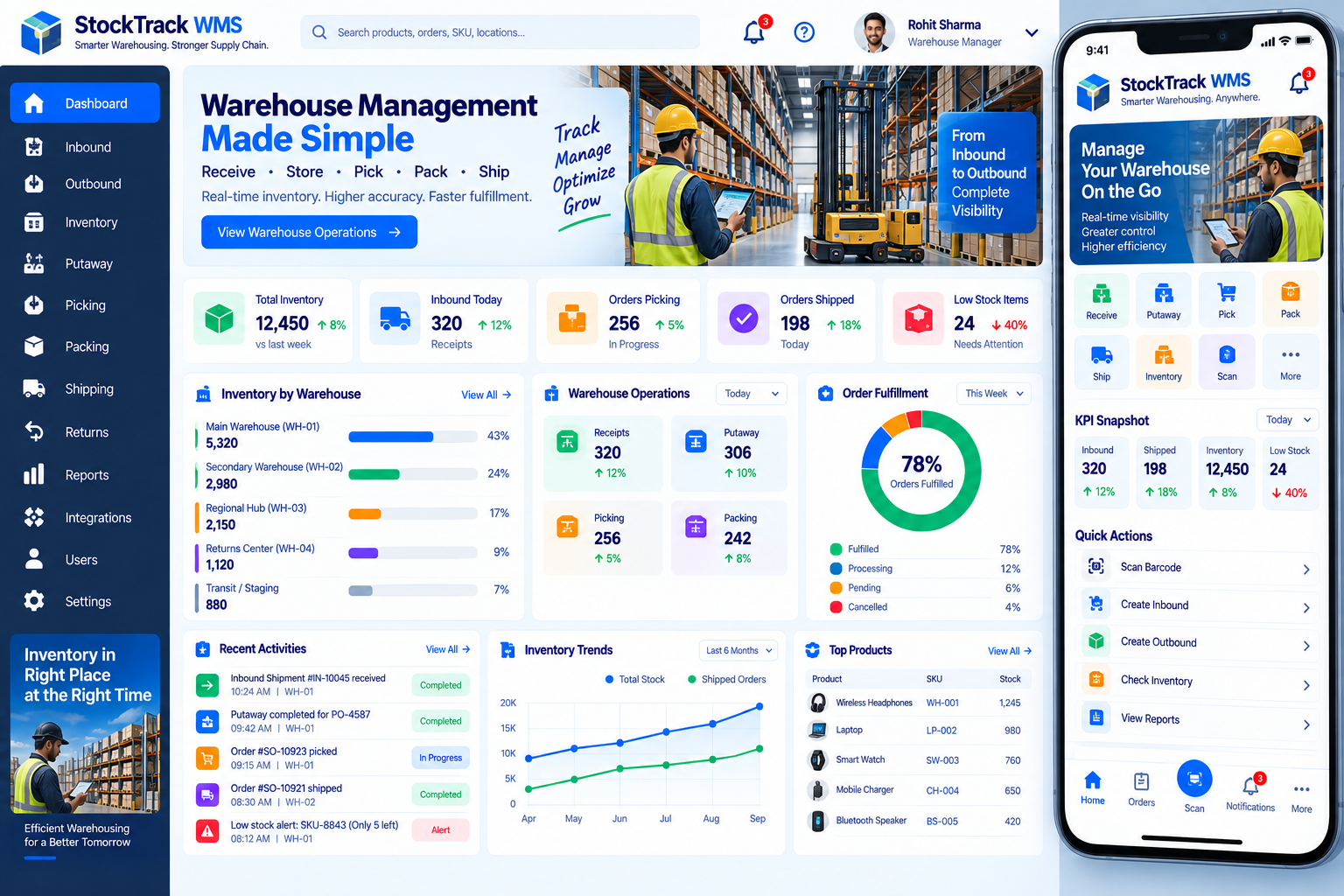1344x896 pixels.
Task: Tap the Pick cart icon on phone
Action: coord(1227,292)
